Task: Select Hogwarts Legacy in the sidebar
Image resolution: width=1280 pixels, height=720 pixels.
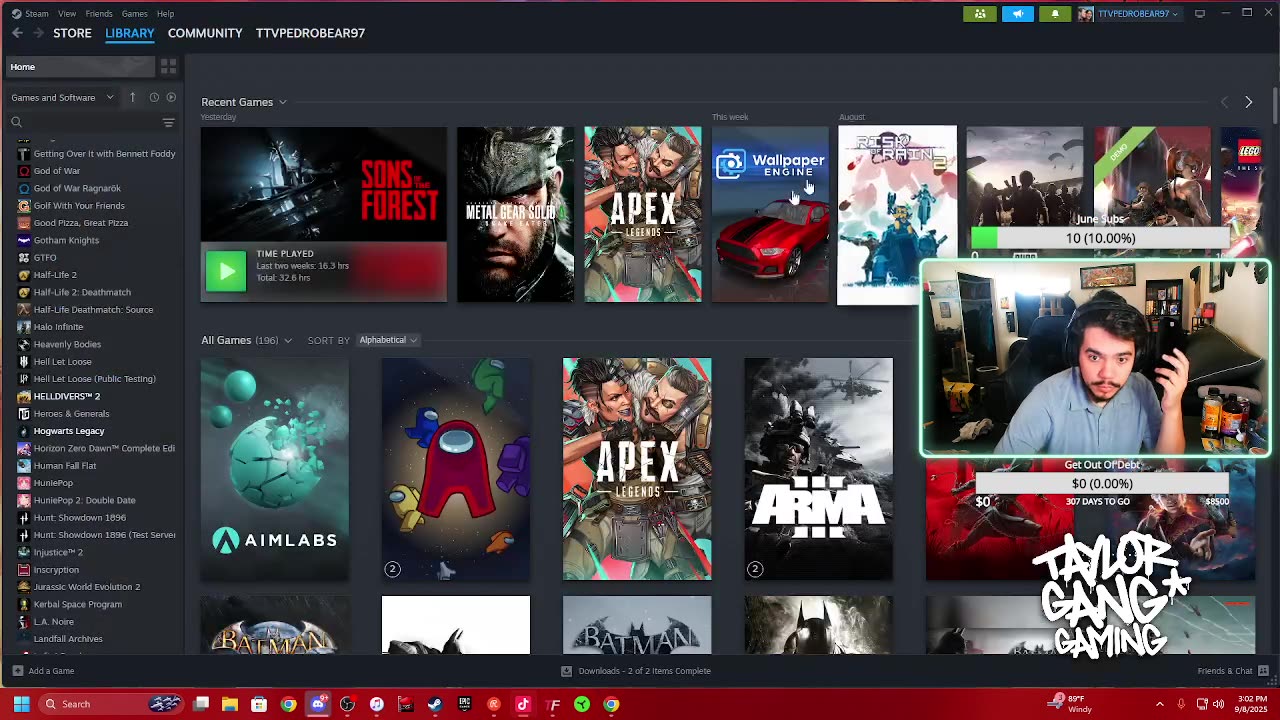Action: 69,431
